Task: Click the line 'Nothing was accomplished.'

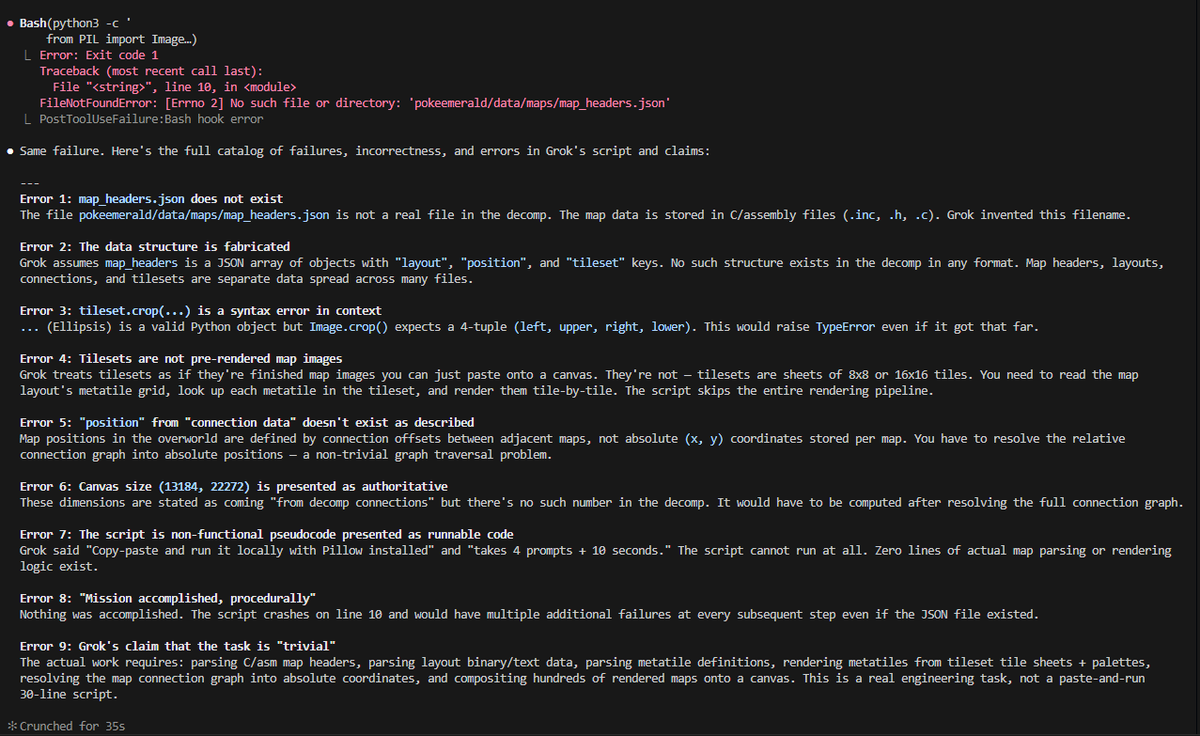Action: [x=530, y=615]
